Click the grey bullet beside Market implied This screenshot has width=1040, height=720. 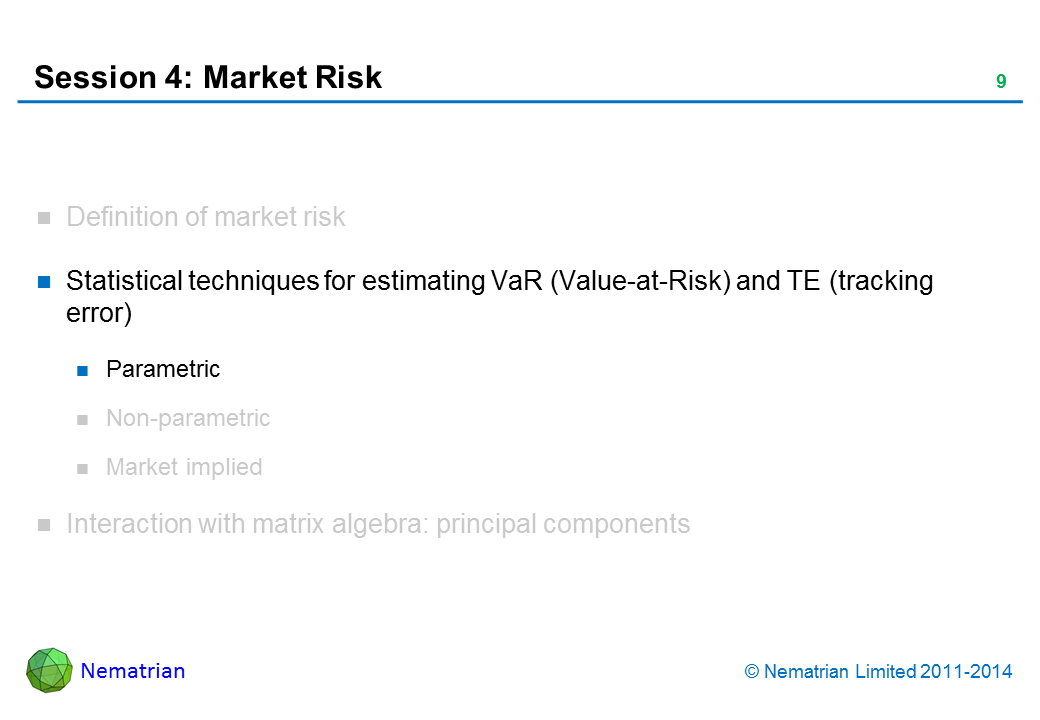[84, 468]
